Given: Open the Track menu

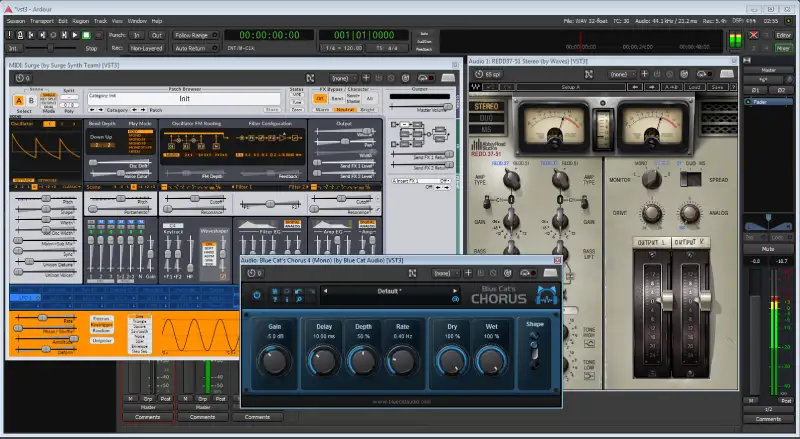Looking at the screenshot, I should click(x=101, y=21).
